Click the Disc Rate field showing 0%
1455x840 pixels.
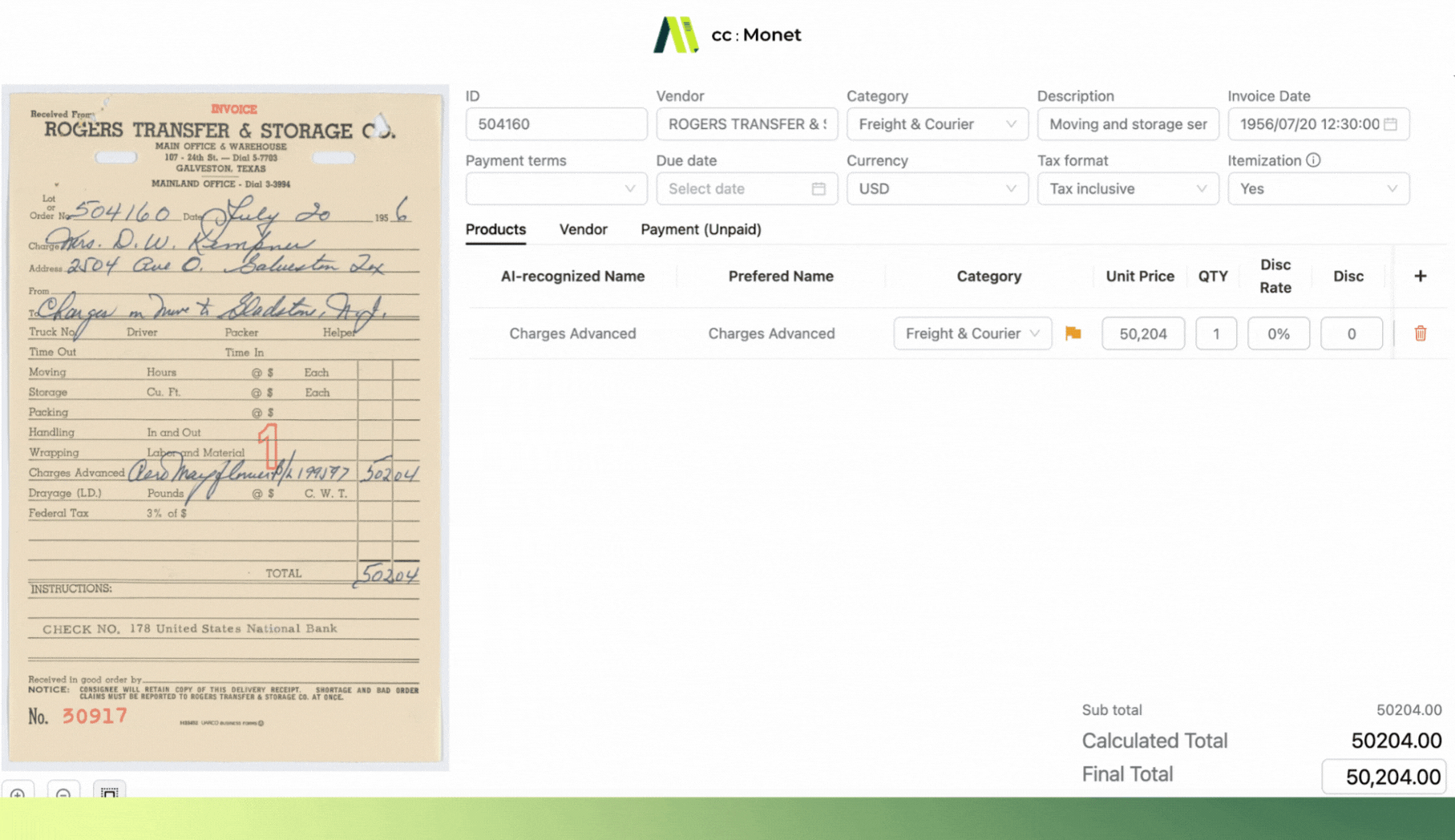1278,333
